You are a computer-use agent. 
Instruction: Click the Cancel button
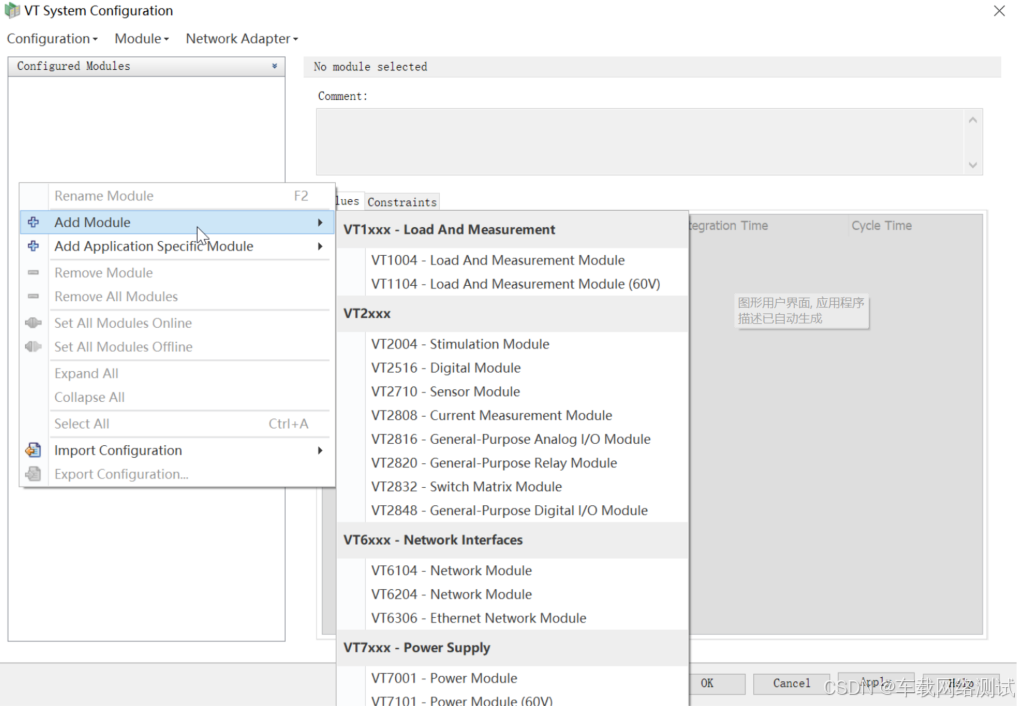(791, 683)
